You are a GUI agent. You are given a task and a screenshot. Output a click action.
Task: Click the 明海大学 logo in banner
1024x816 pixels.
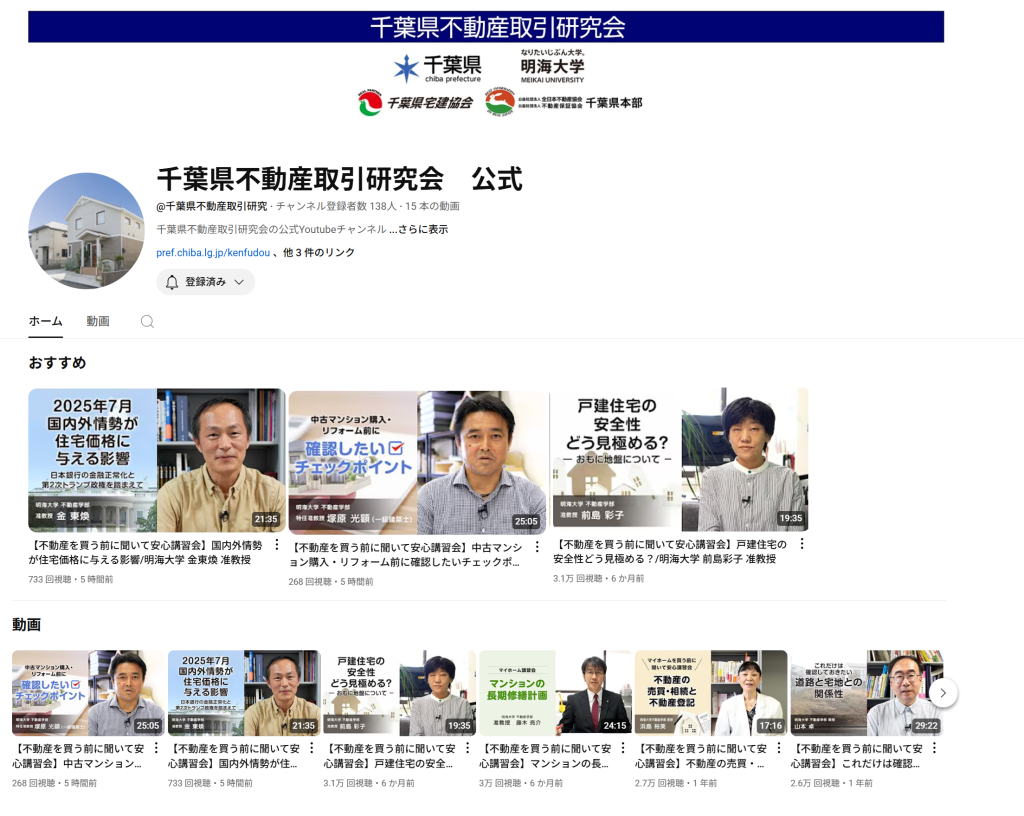(552, 66)
